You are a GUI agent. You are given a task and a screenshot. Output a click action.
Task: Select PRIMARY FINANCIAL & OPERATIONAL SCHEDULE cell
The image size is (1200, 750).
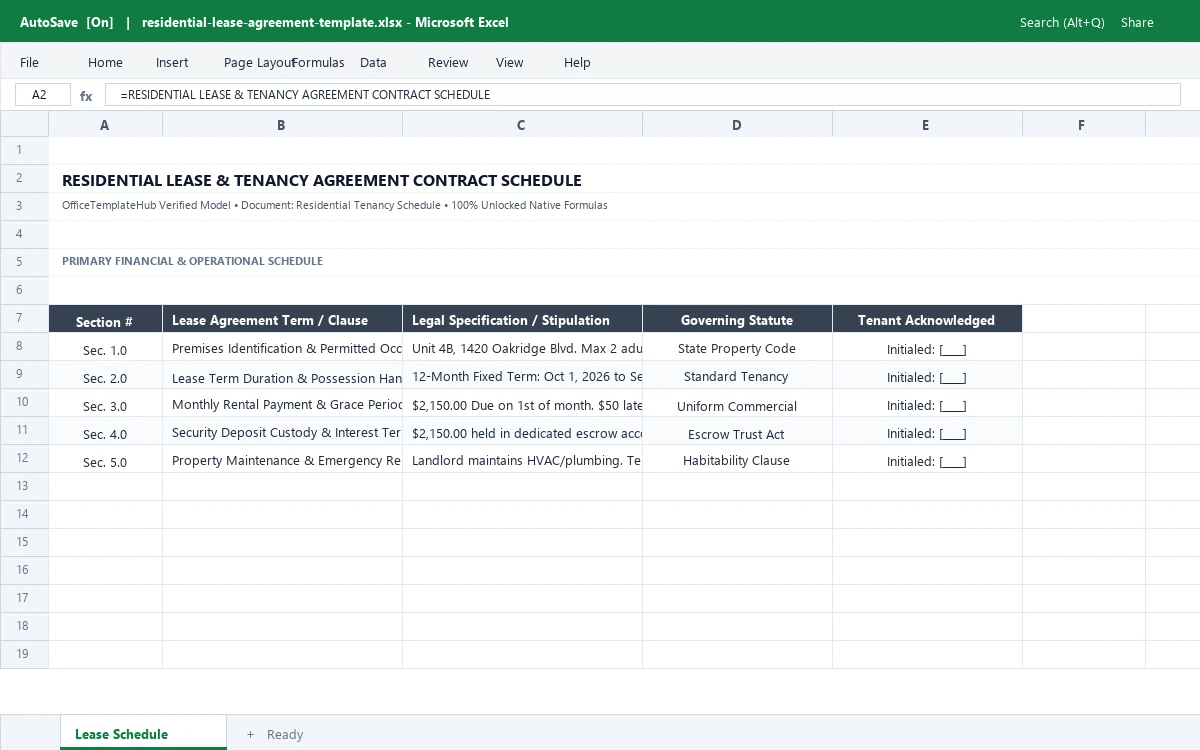pyautogui.click(x=192, y=261)
